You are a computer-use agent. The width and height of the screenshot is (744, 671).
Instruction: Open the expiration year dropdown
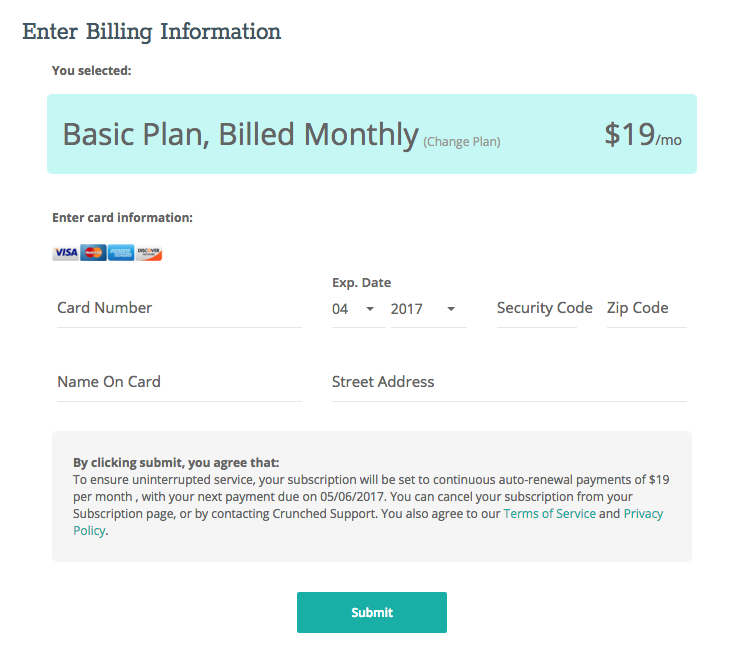pos(428,309)
